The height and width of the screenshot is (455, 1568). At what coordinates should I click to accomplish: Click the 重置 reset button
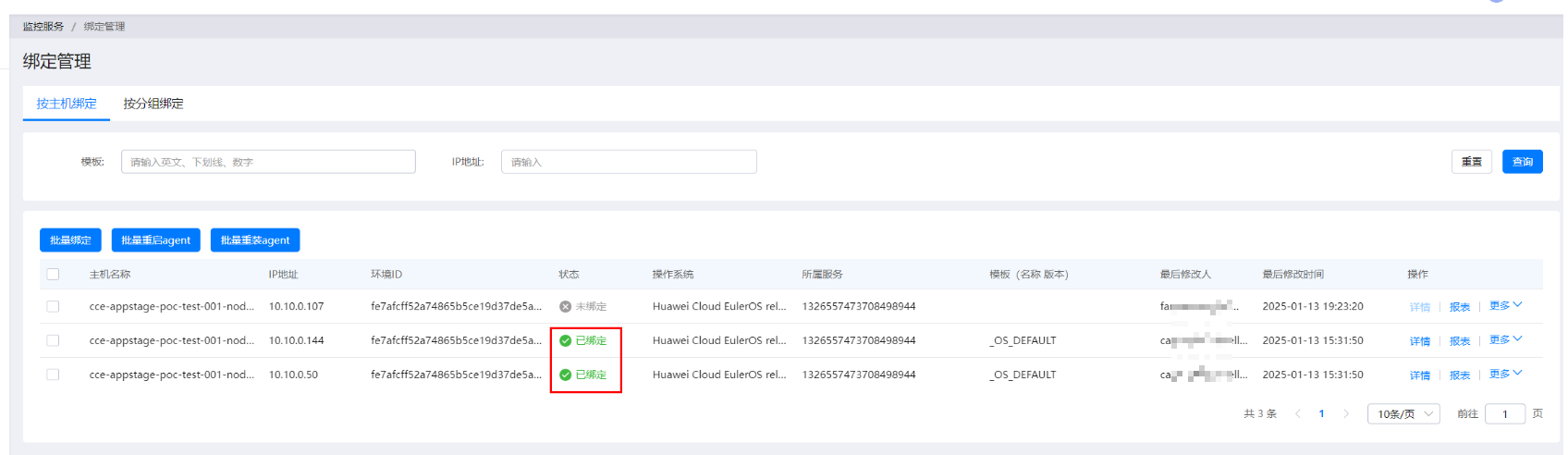tap(1471, 162)
